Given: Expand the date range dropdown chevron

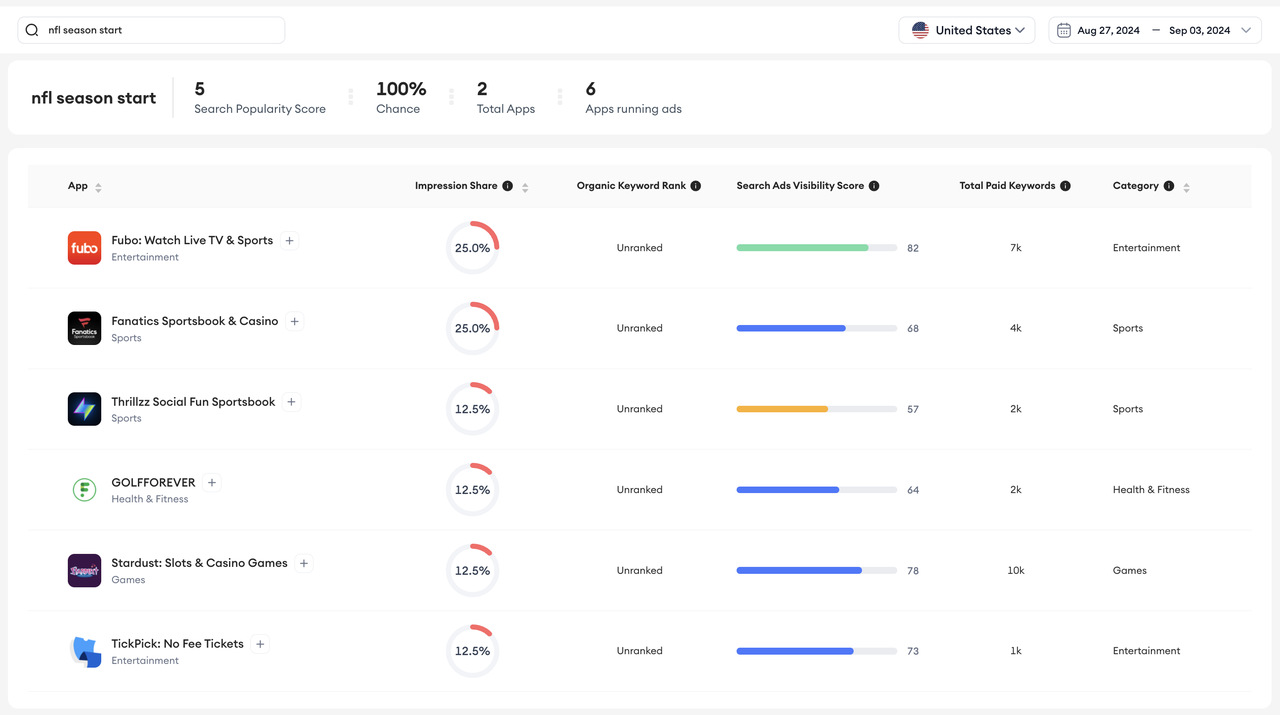Looking at the screenshot, I should [x=1246, y=30].
